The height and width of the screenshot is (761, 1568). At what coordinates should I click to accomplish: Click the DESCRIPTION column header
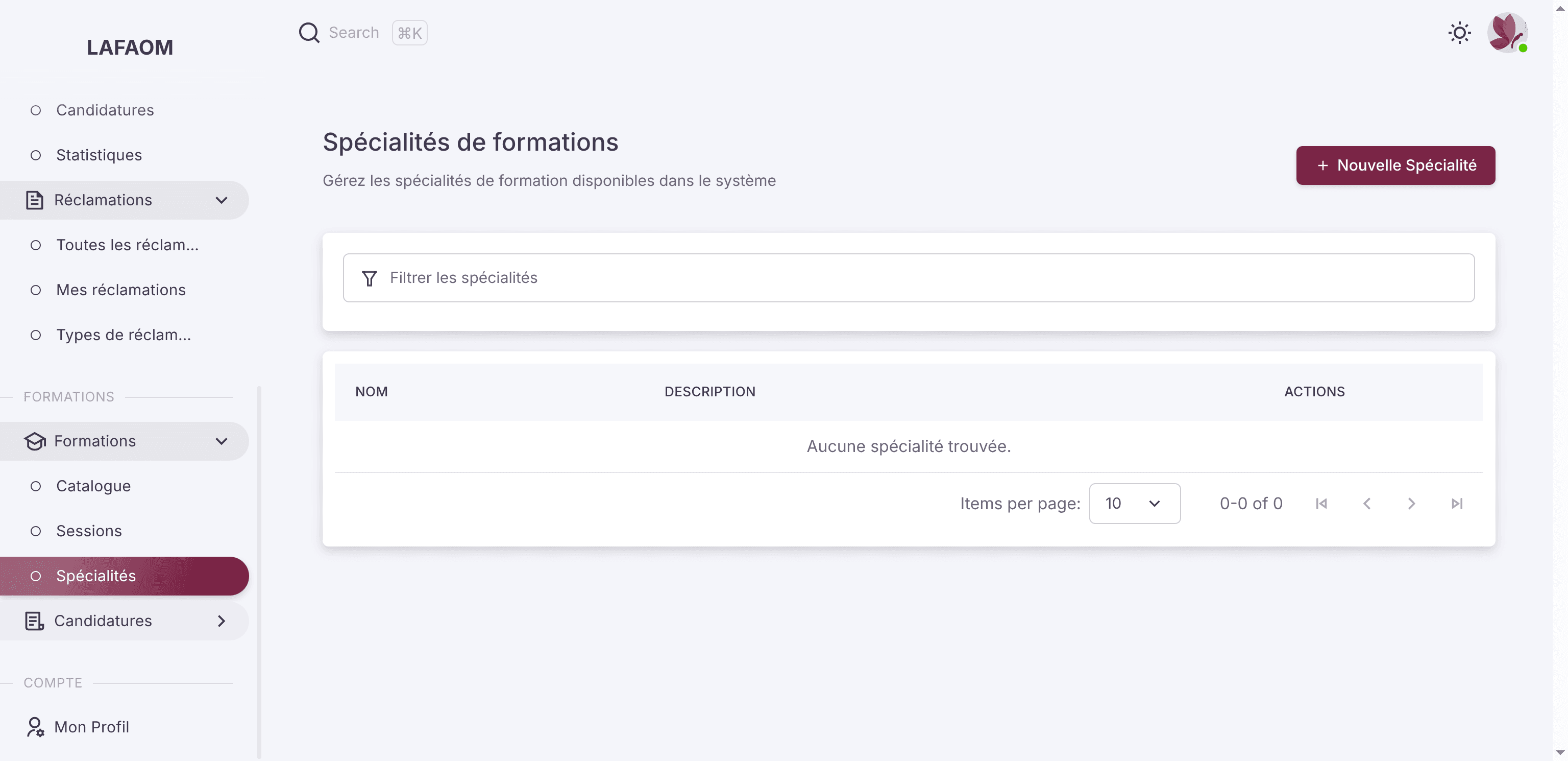pyautogui.click(x=710, y=391)
